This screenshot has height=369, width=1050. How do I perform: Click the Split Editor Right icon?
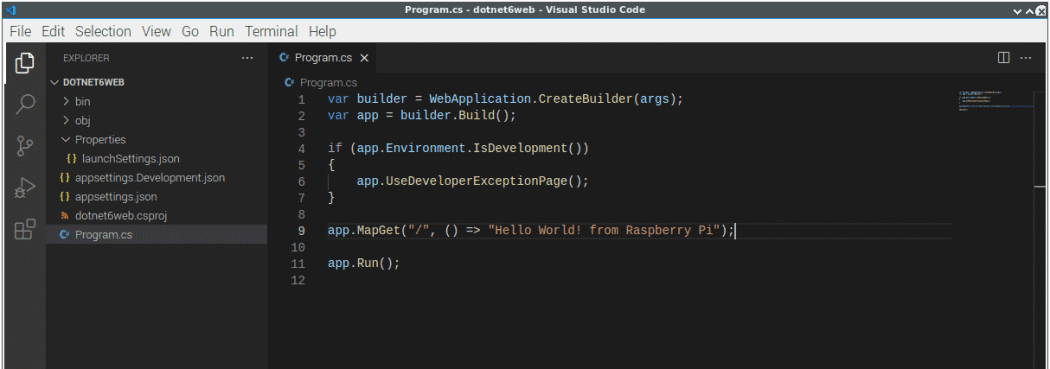click(1004, 58)
